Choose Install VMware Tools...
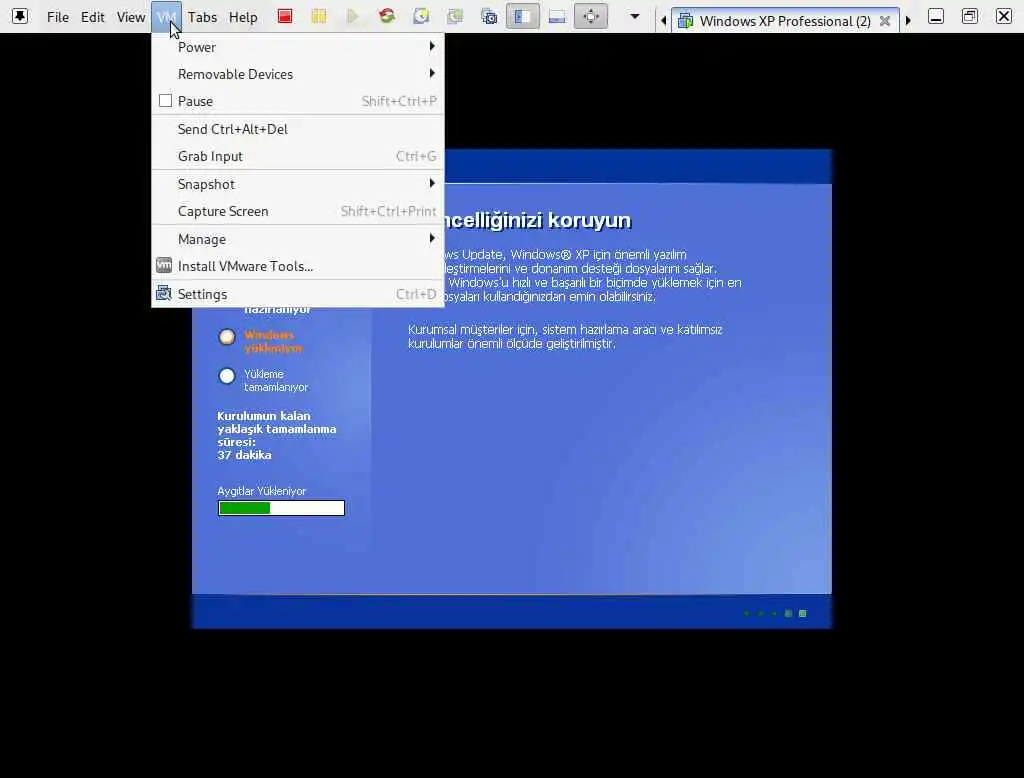The width and height of the screenshot is (1024, 778). click(x=298, y=266)
